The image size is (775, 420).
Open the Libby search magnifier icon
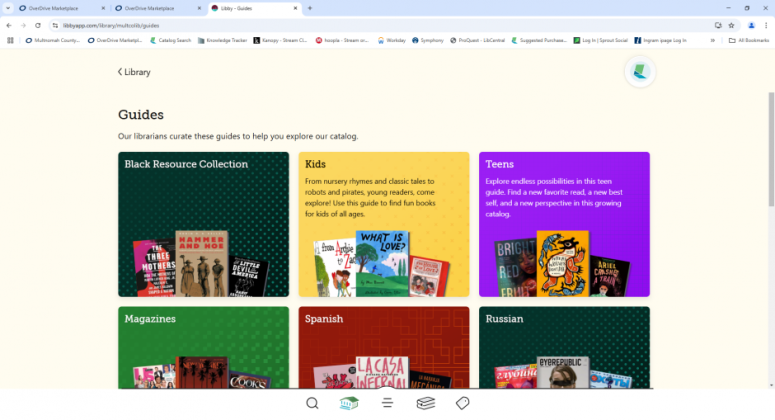coord(312,403)
